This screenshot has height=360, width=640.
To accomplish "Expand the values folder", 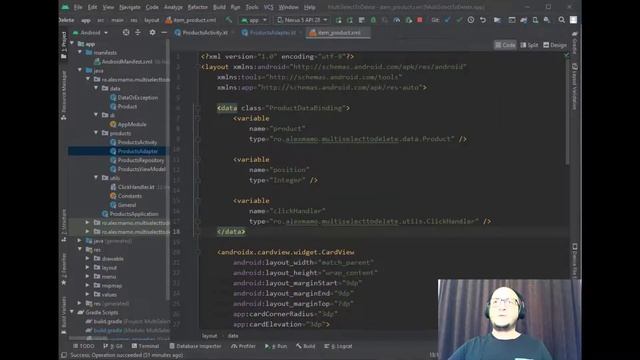I will [x=87, y=294].
